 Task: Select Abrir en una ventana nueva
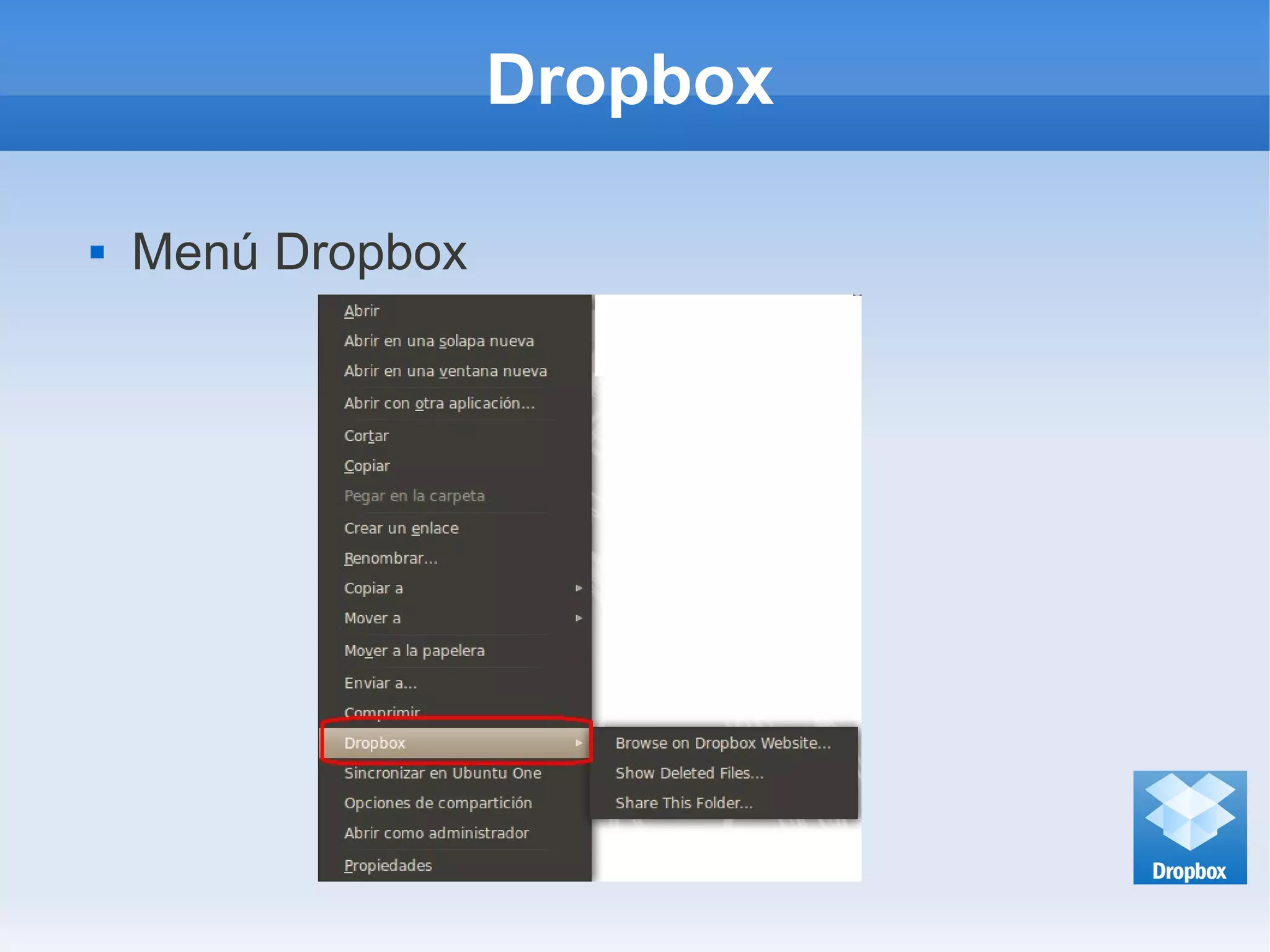point(455,371)
